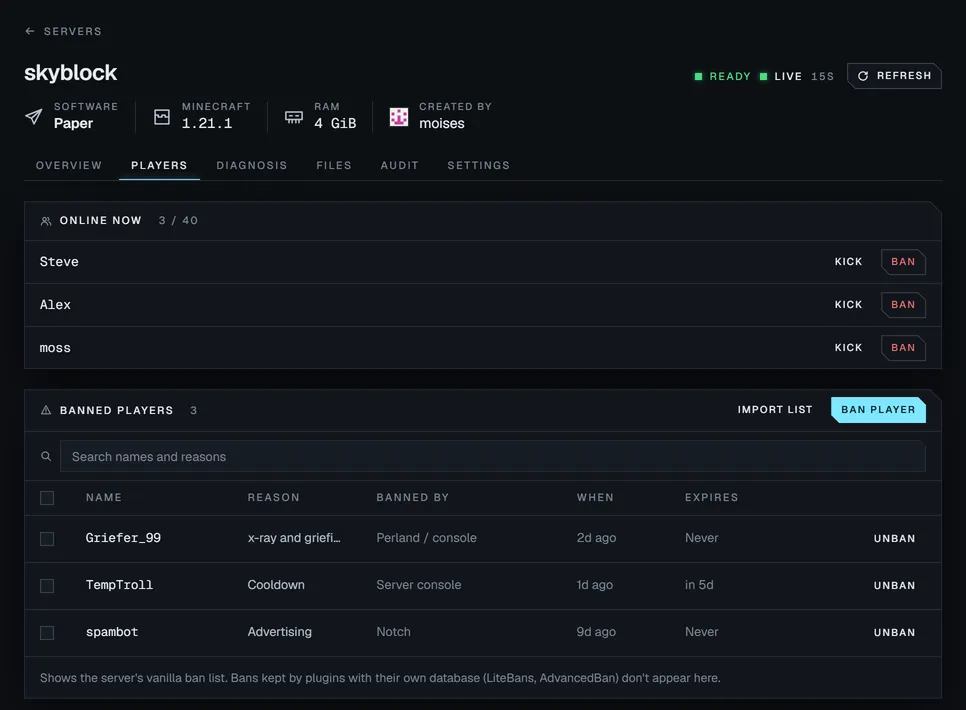Click the search magnifier icon
Viewport: 966px width, 710px height.
(46, 457)
